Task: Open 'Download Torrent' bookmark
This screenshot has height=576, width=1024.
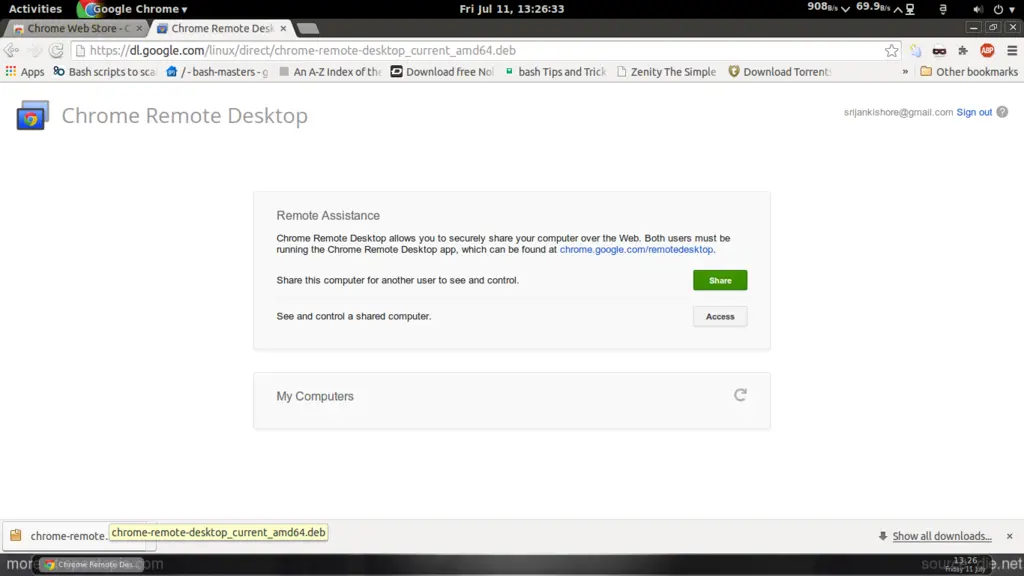Action: click(780, 72)
